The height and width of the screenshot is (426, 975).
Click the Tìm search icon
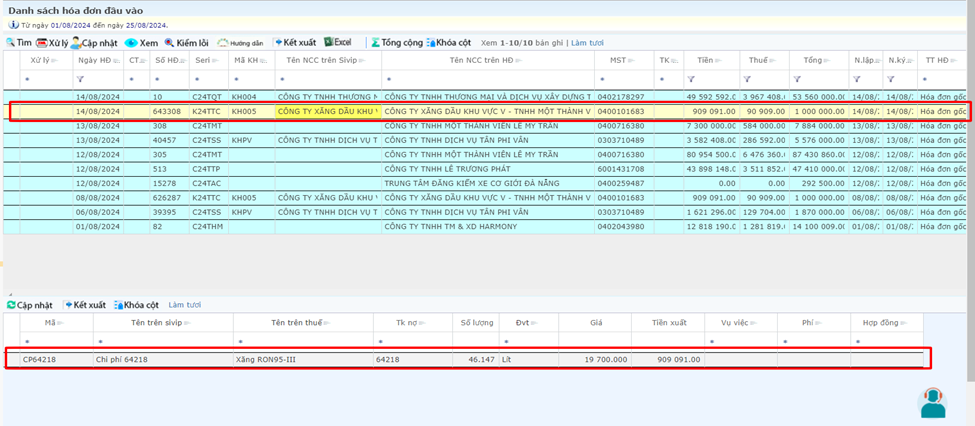11,43
